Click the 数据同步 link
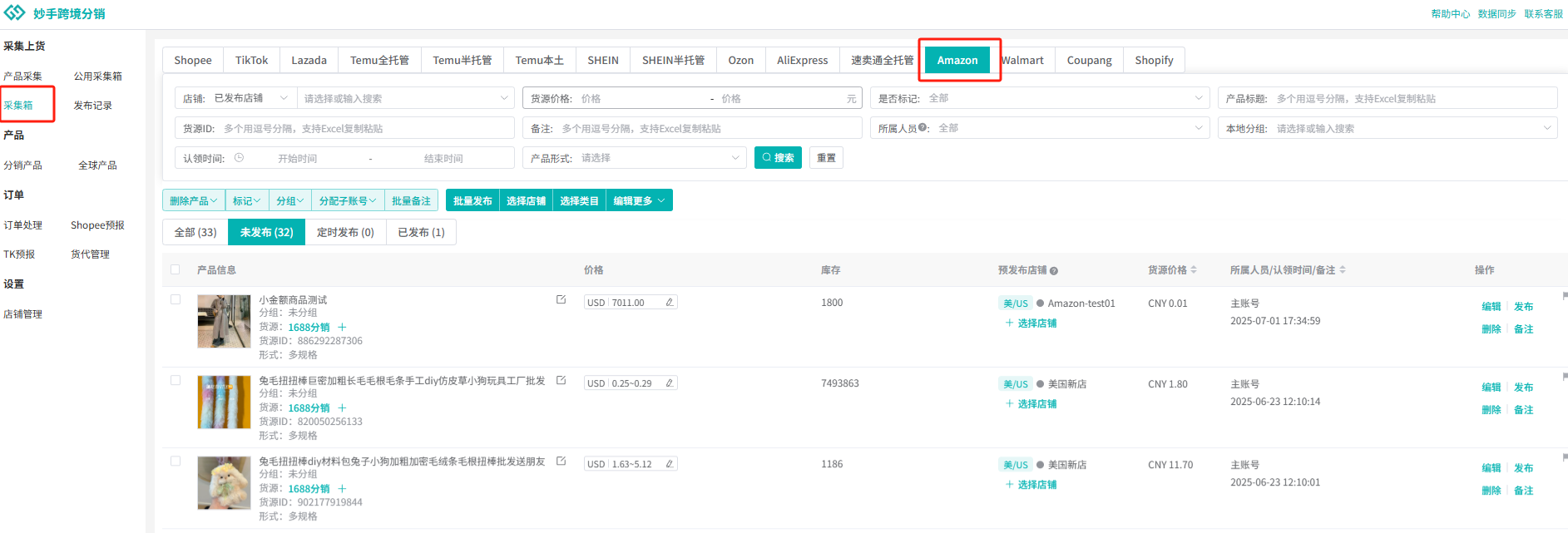1568x533 pixels. point(1496,14)
